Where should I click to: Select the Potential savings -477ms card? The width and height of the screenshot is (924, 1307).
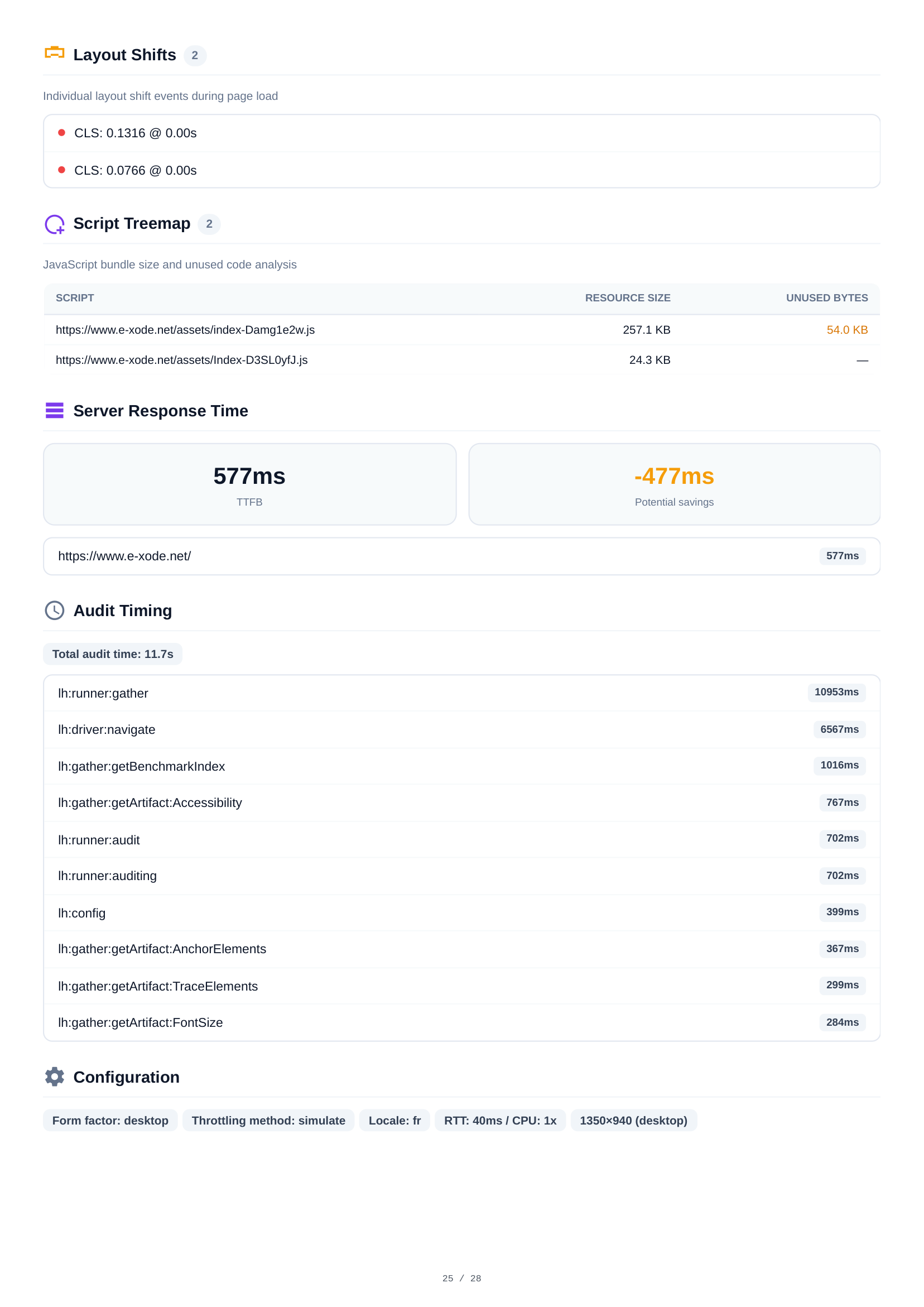674,484
